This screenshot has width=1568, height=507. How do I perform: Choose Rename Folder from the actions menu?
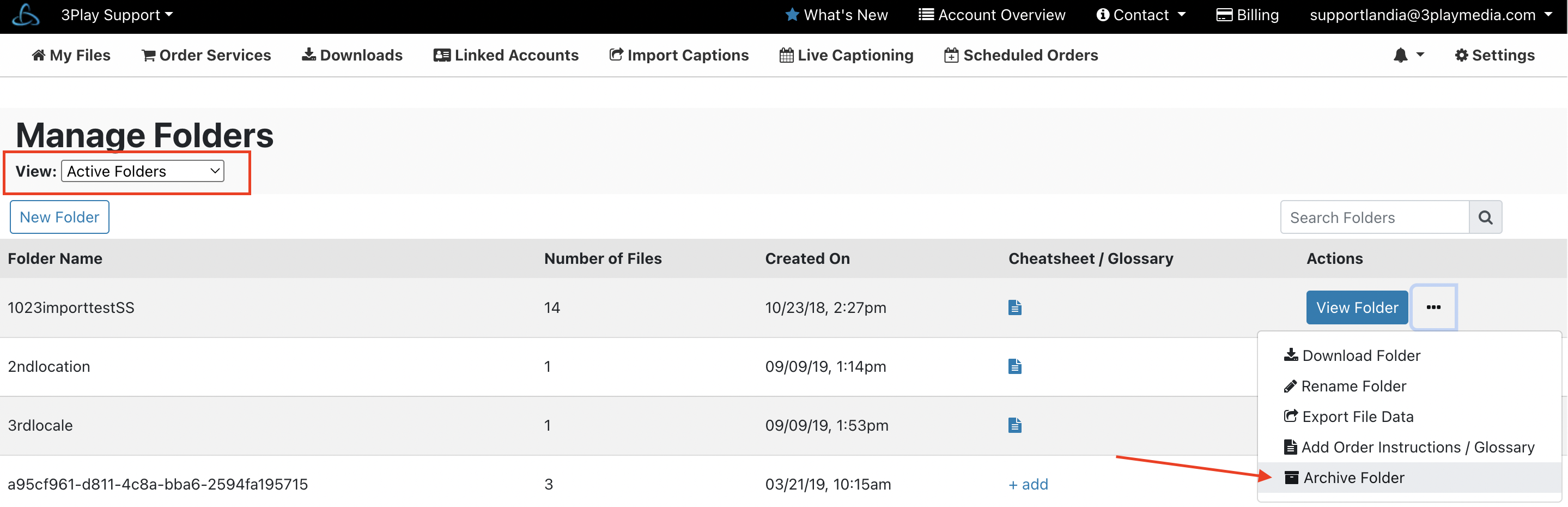[x=1345, y=386]
